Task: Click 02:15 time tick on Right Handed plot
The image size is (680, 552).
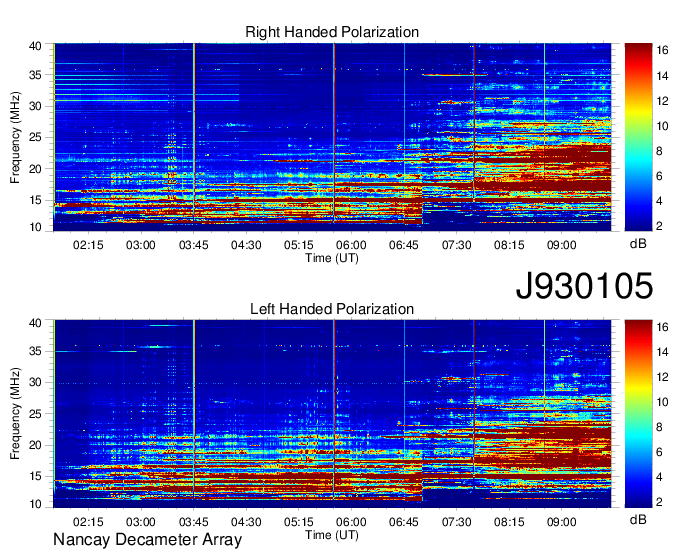Action: pyautogui.click(x=88, y=245)
